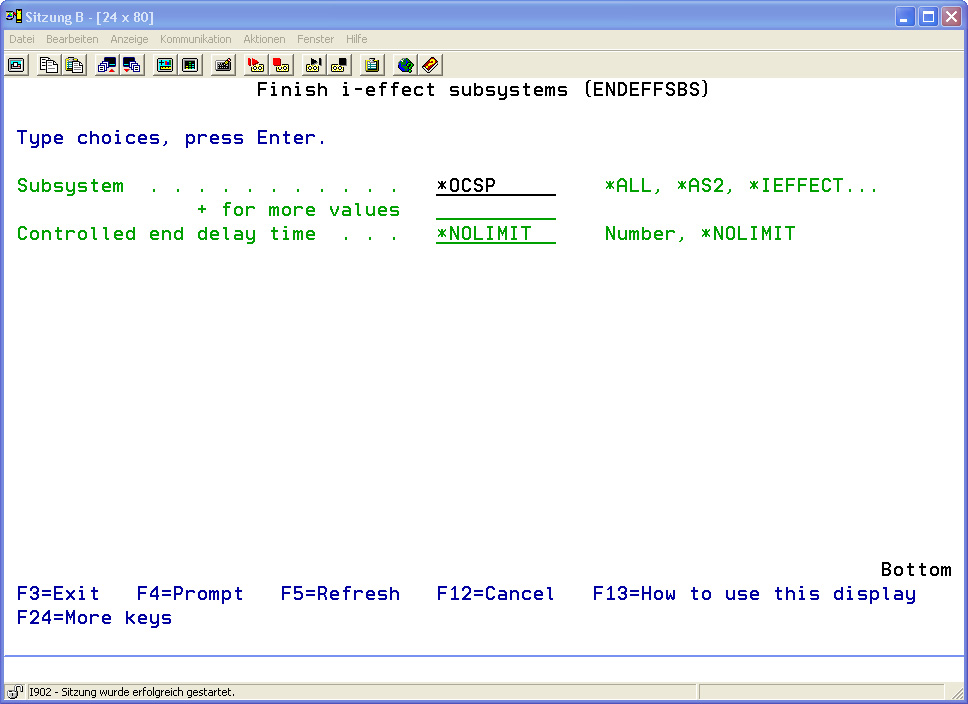Image resolution: width=968 pixels, height=704 pixels.
Task: Click the Paste clipboard icon
Action: coord(74,65)
